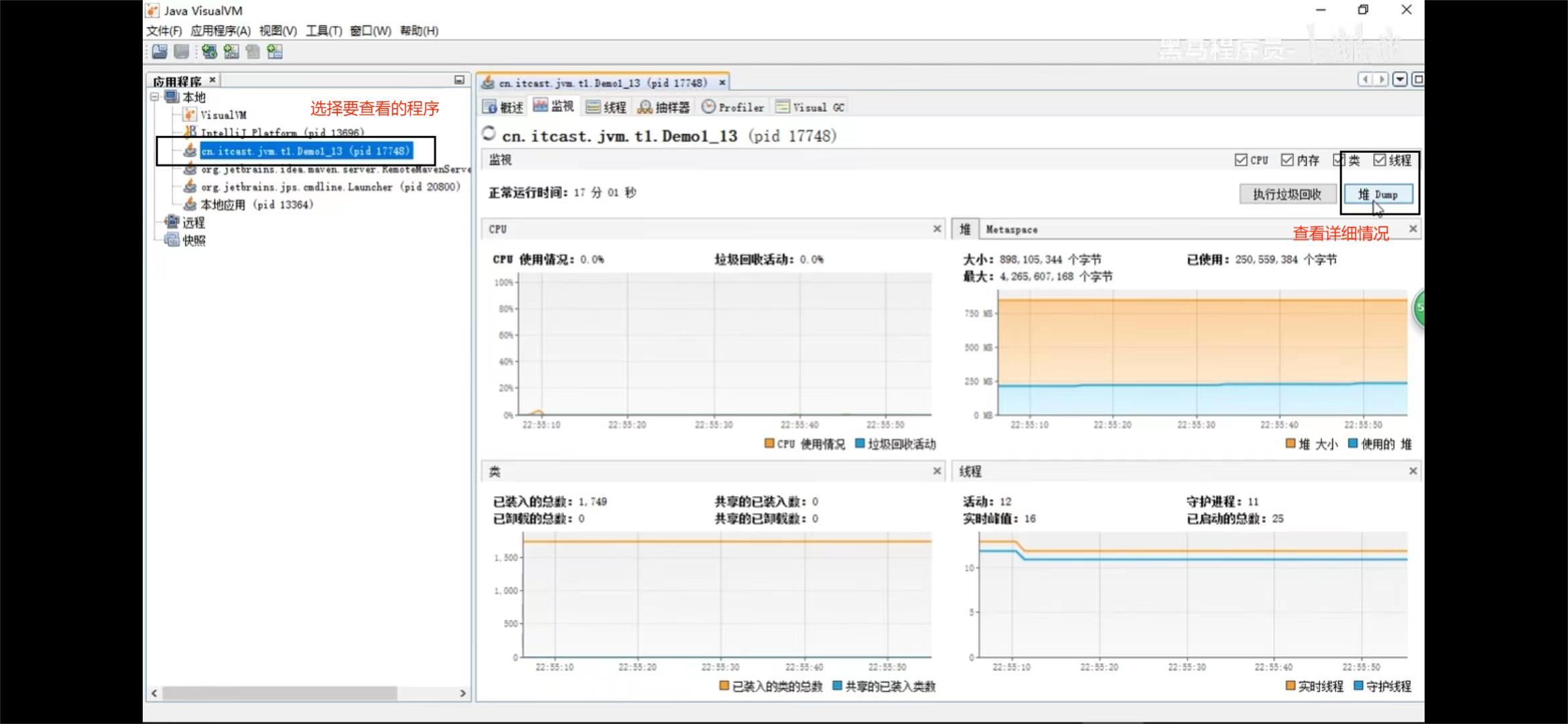Click the 执行垃圾回收 button
Screen dimensions: 1568x724
coord(1287,194)
